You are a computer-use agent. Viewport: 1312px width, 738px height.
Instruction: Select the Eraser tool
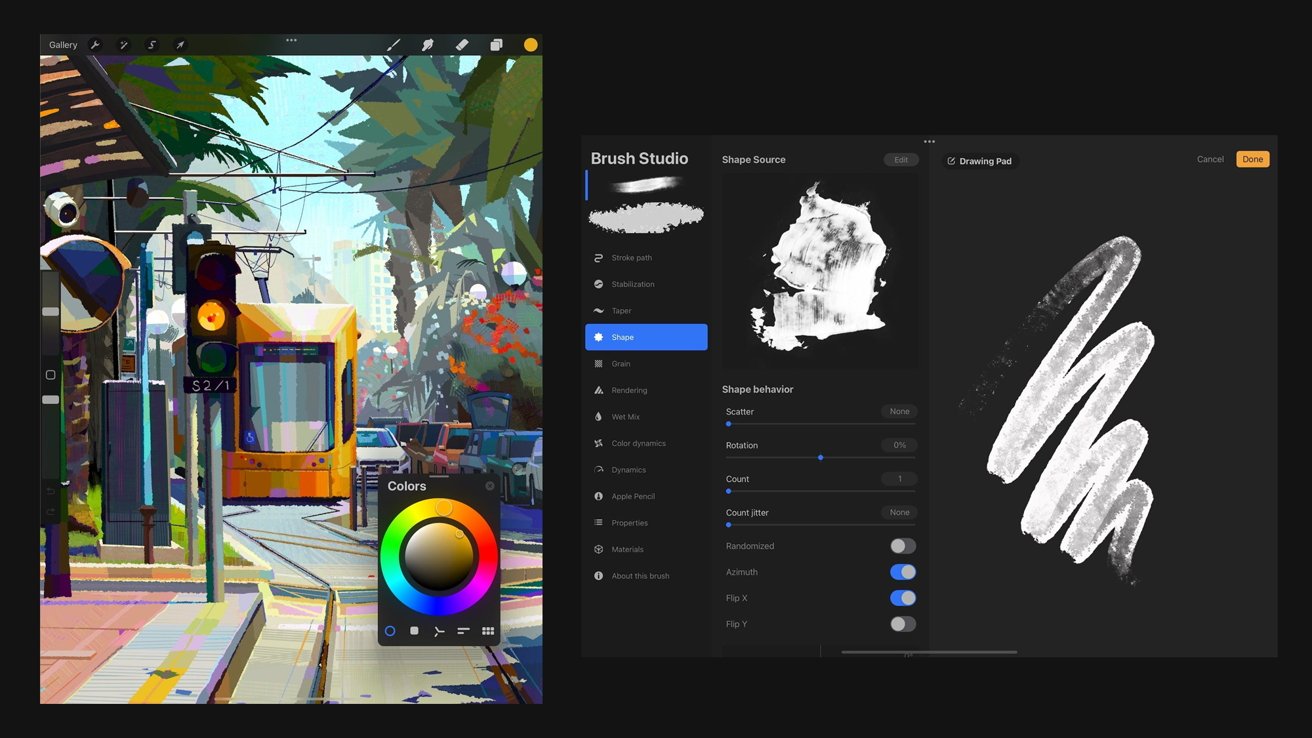462,45
